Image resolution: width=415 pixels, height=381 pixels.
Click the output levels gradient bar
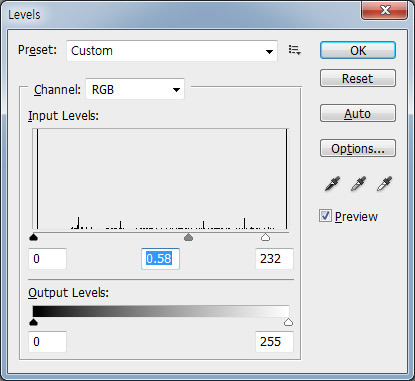click(161, 311)
